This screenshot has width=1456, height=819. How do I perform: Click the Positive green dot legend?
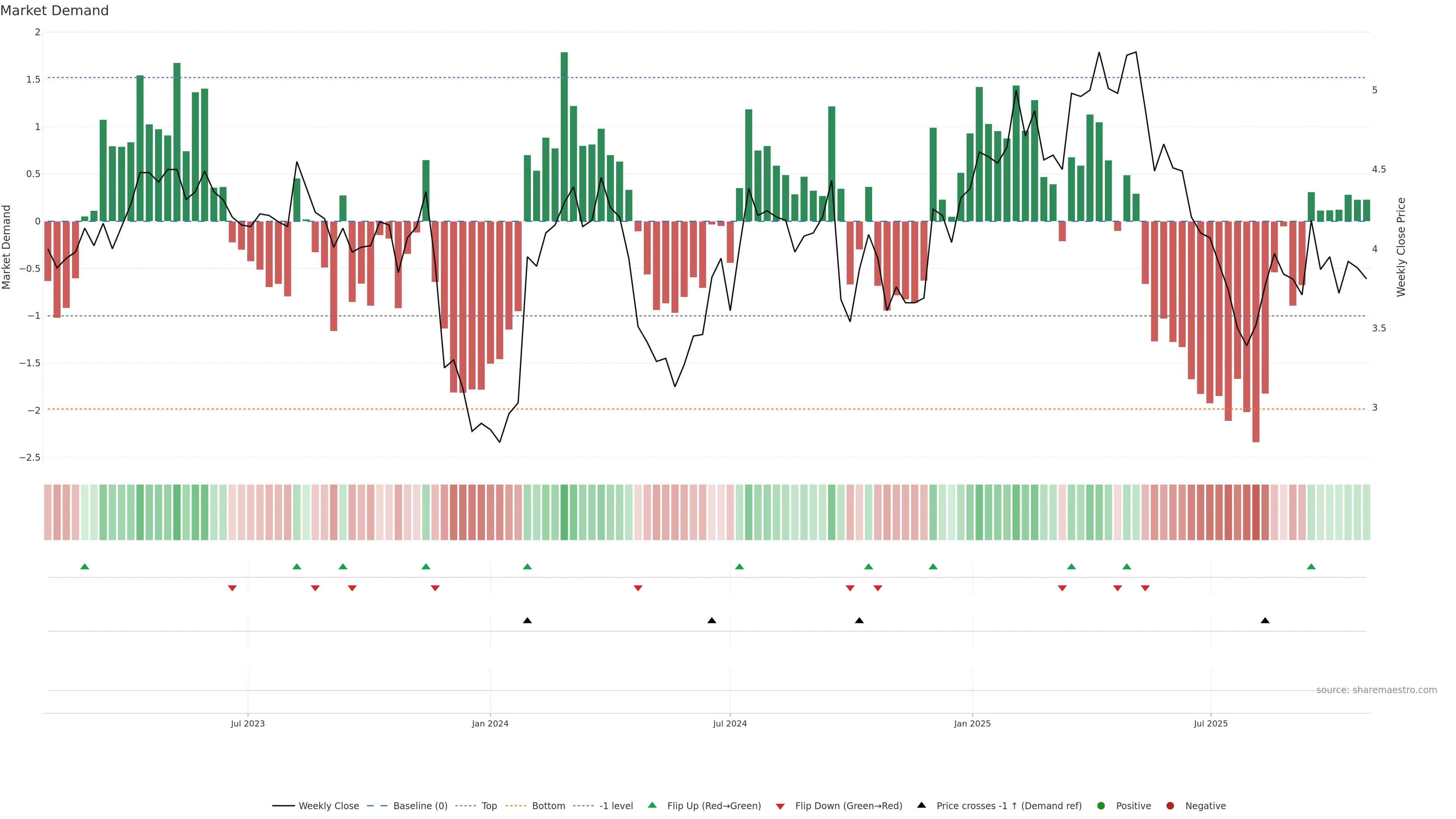point(1100,806)
